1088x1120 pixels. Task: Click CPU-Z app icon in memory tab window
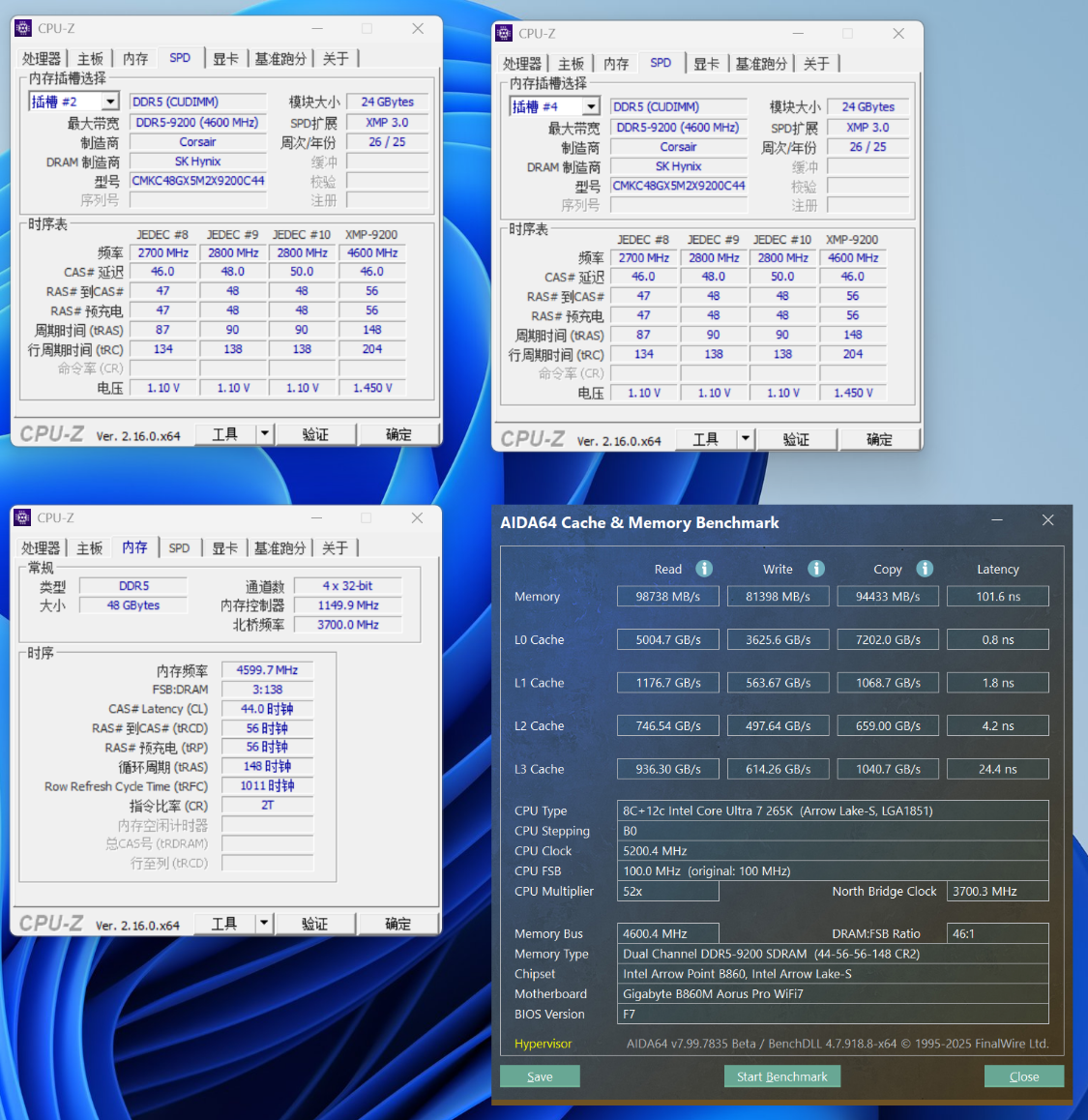[22, 517]
